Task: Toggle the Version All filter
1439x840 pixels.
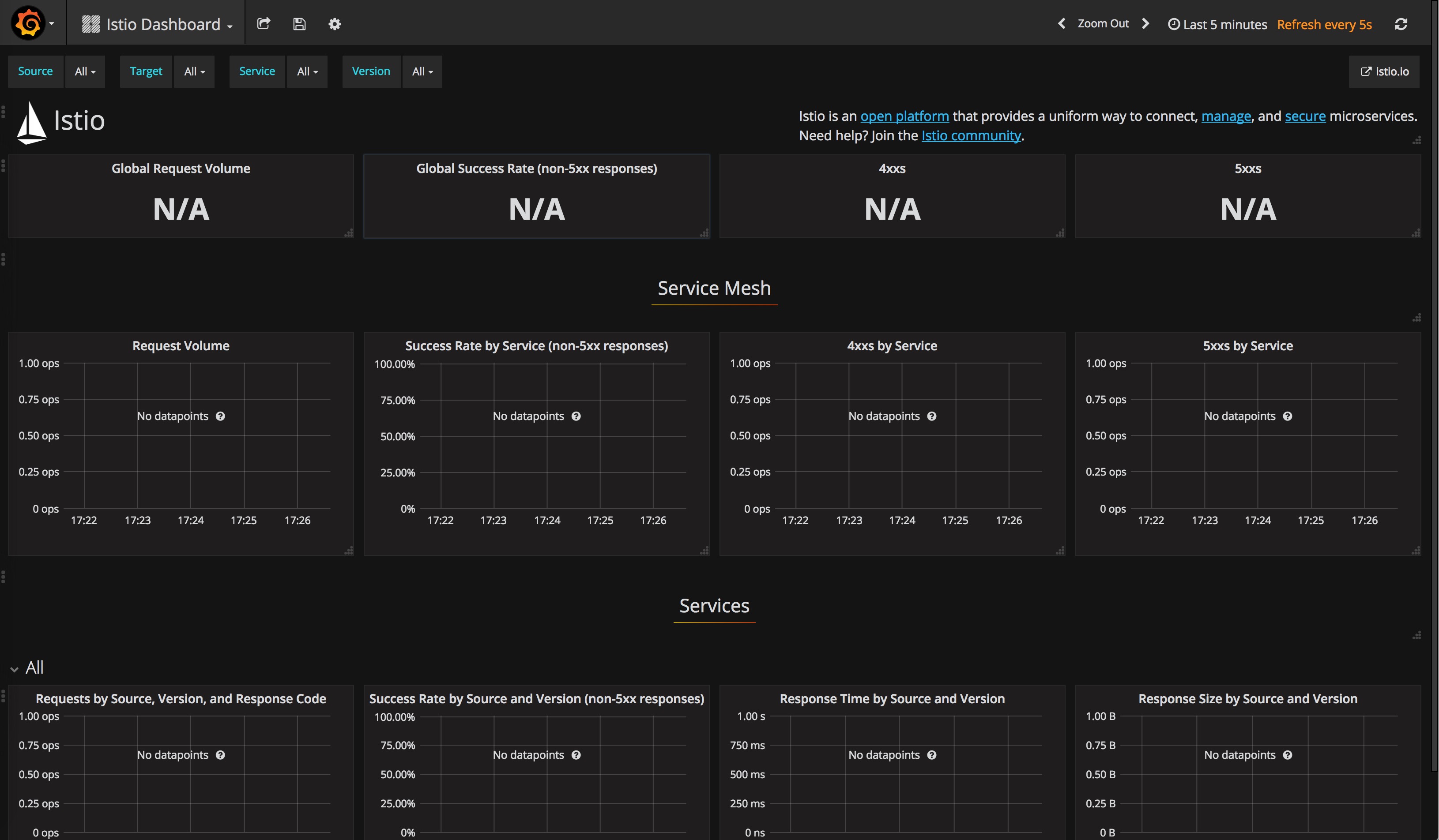Action: [422, 71]
